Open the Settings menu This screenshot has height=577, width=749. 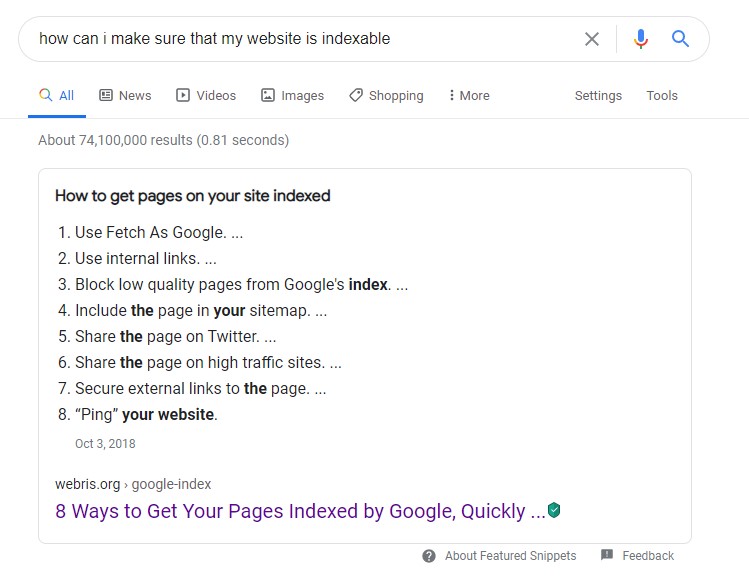click(x=598, y=96)
